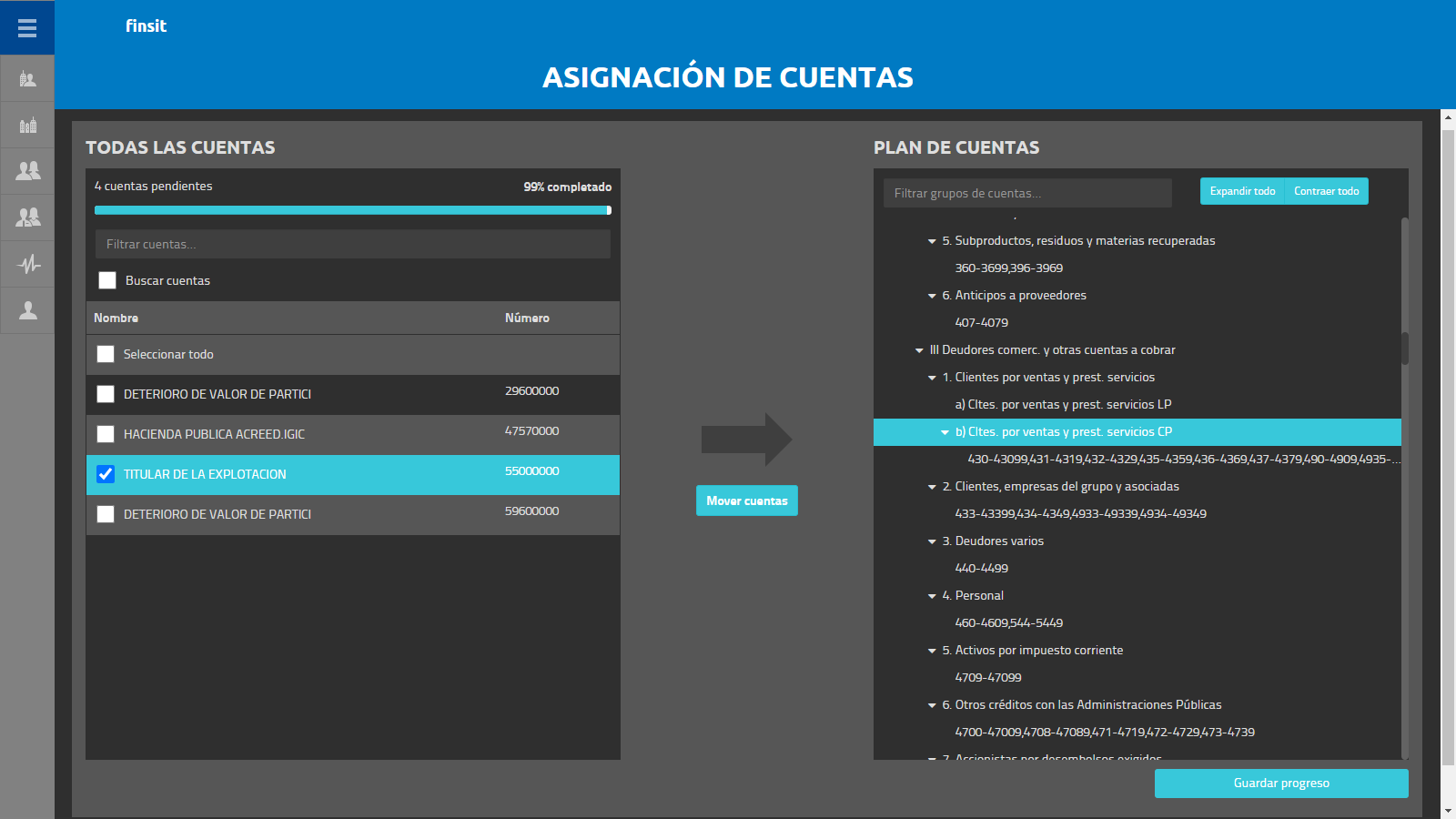
Task: Collapse 6. Anticipos a proveedores group
Action: tap(932, 296)
